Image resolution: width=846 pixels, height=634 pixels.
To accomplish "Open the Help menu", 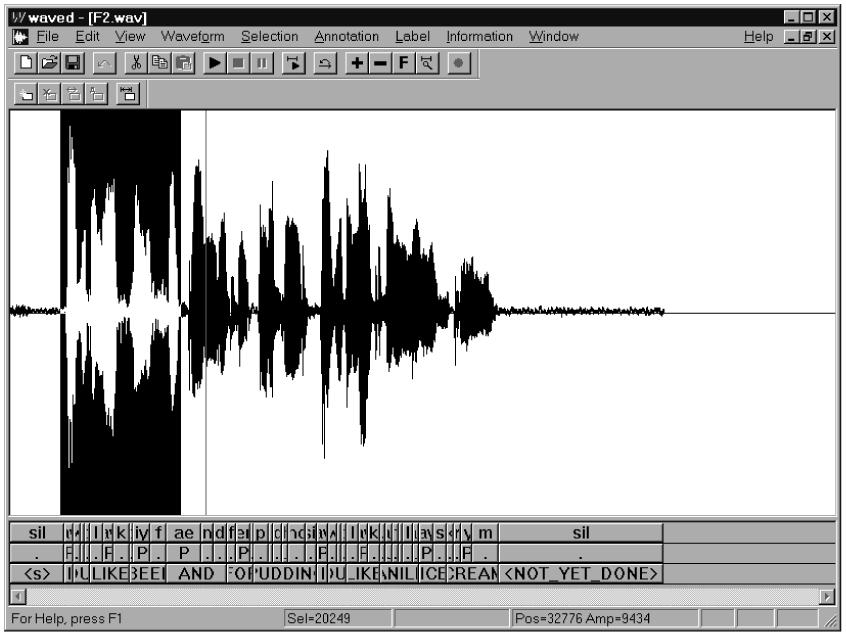I will [x=758, y=37].
